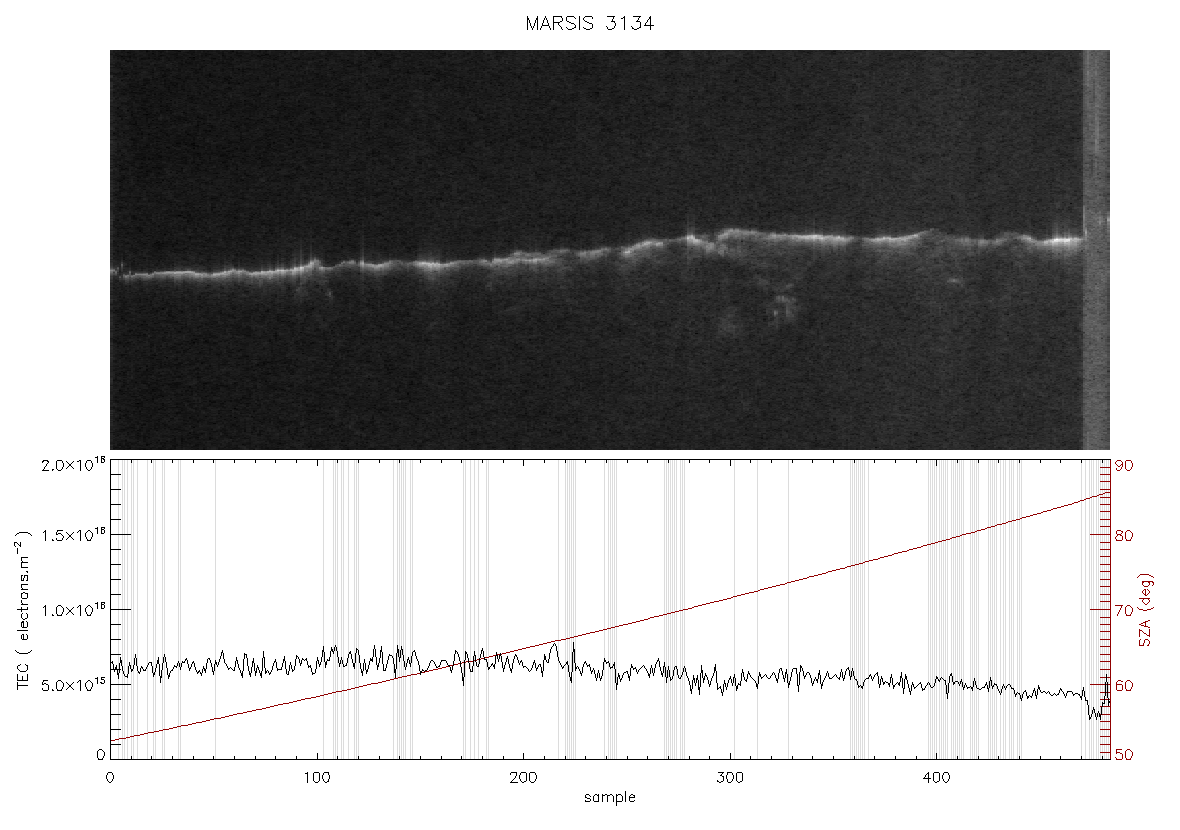Select the 5.0×10¹⁵ TEC tick label
Image resolution: width=1180 pixels, height=830 pixels.
coord(73,685)
